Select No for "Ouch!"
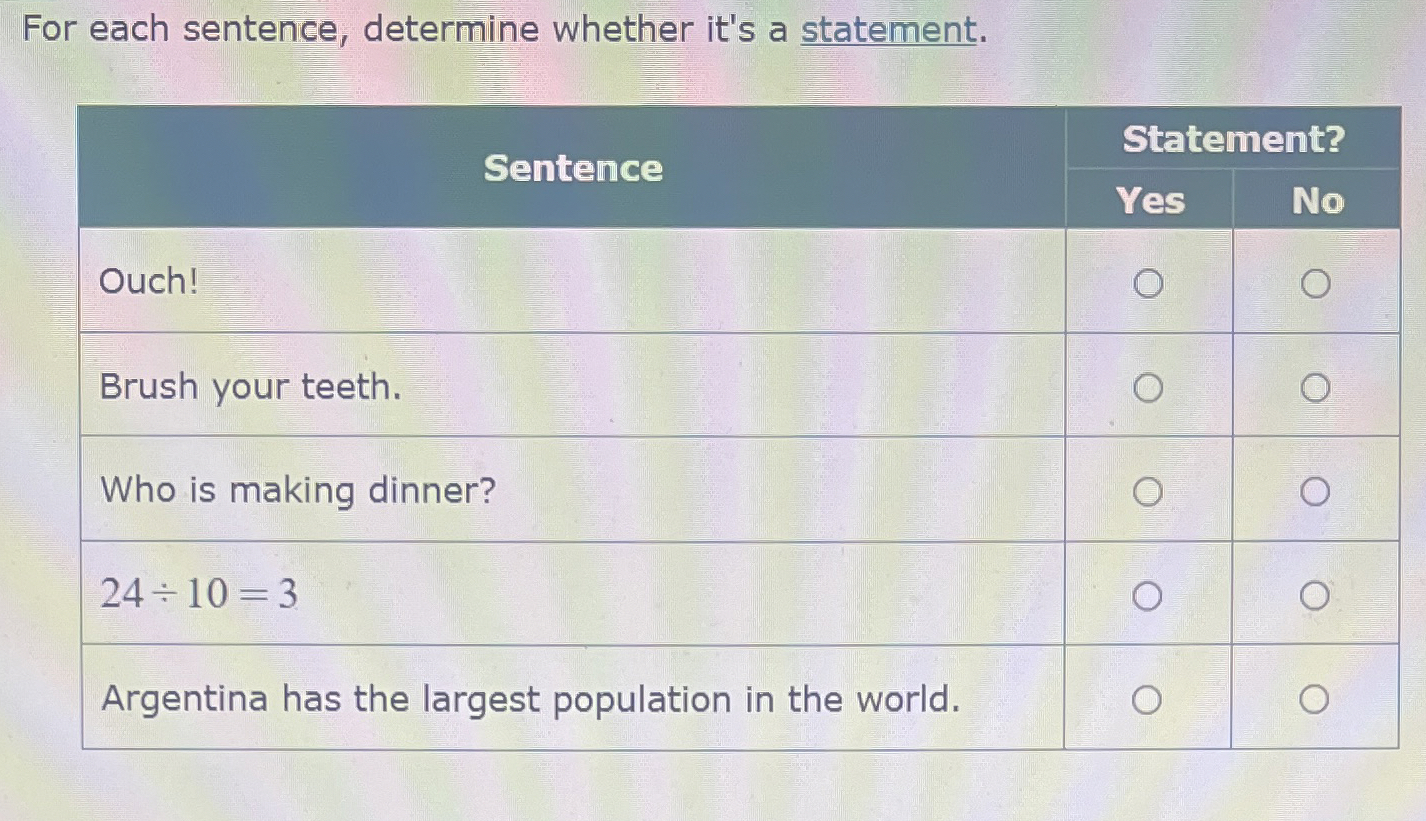This screenshot has height=821, width=1426. [1314, 283]
